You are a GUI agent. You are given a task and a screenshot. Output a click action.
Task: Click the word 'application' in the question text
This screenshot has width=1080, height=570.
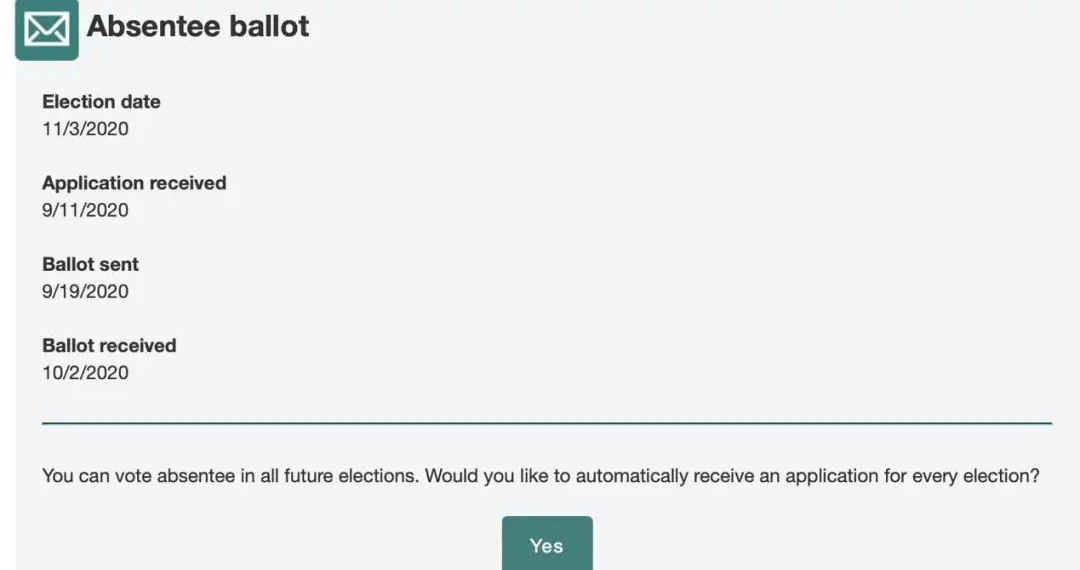pyautogui.click(x=831, y=476)
